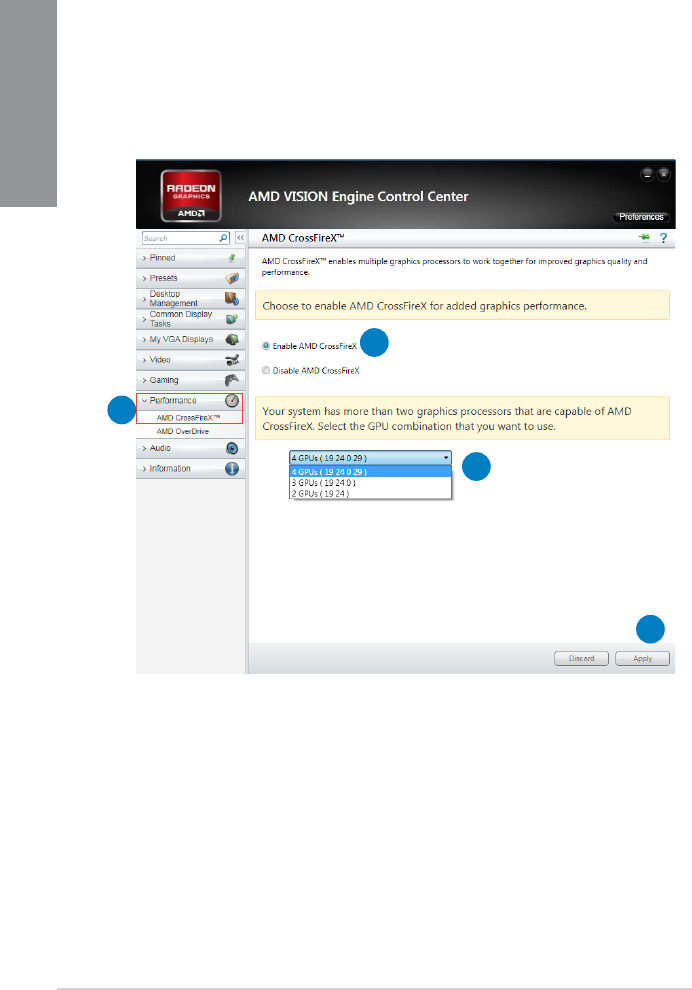
Task: Click the Discard button
Action: pyautogui.click(x=582, y=659)
